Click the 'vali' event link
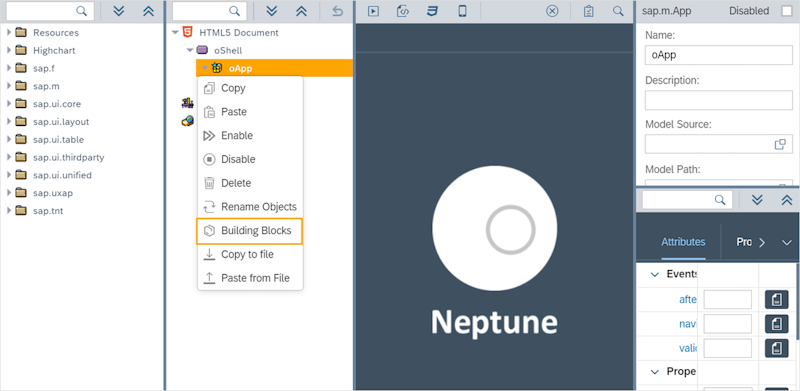Screen dimensions: 800x391 [x=688, y=348]
